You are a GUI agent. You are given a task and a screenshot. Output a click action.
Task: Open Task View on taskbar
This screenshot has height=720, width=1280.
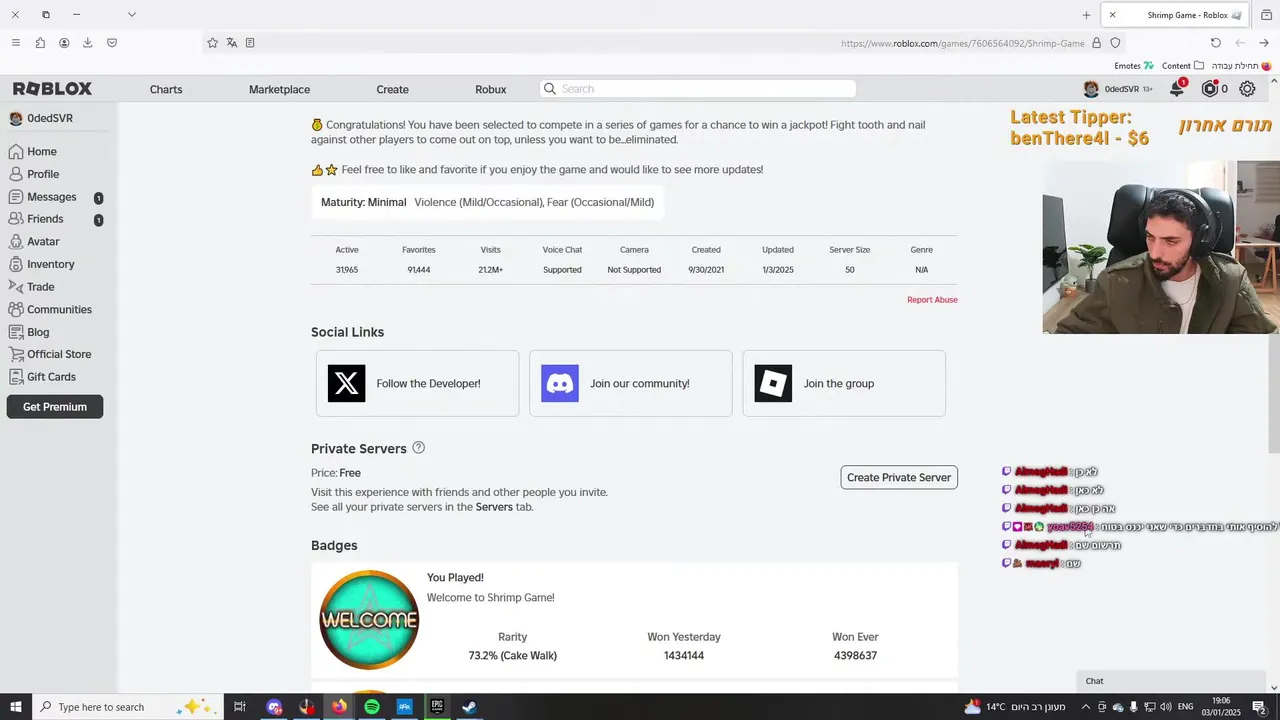point(240,707)
